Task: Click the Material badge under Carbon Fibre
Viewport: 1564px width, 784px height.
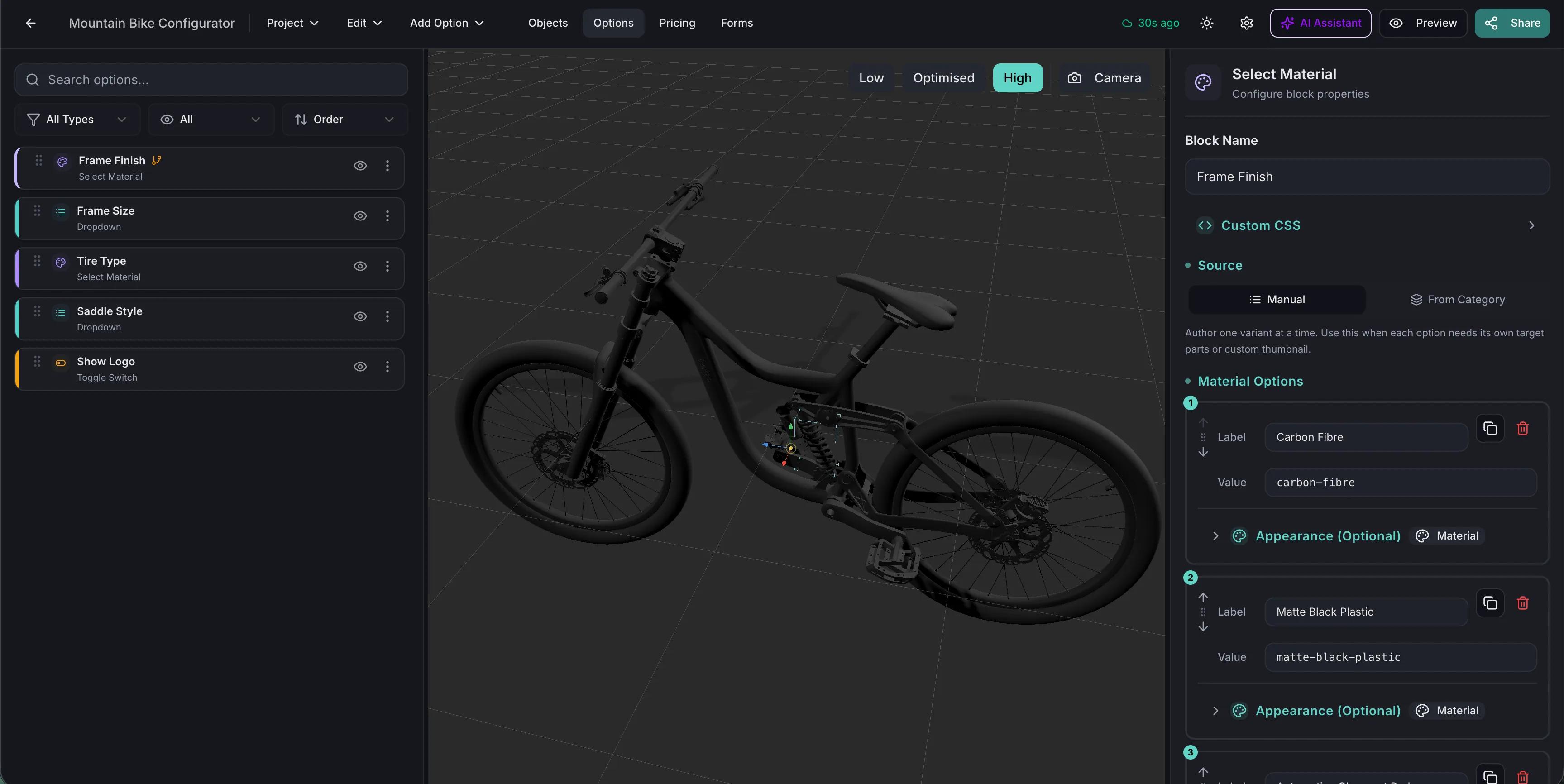Action: click(x=1447, y=535)
